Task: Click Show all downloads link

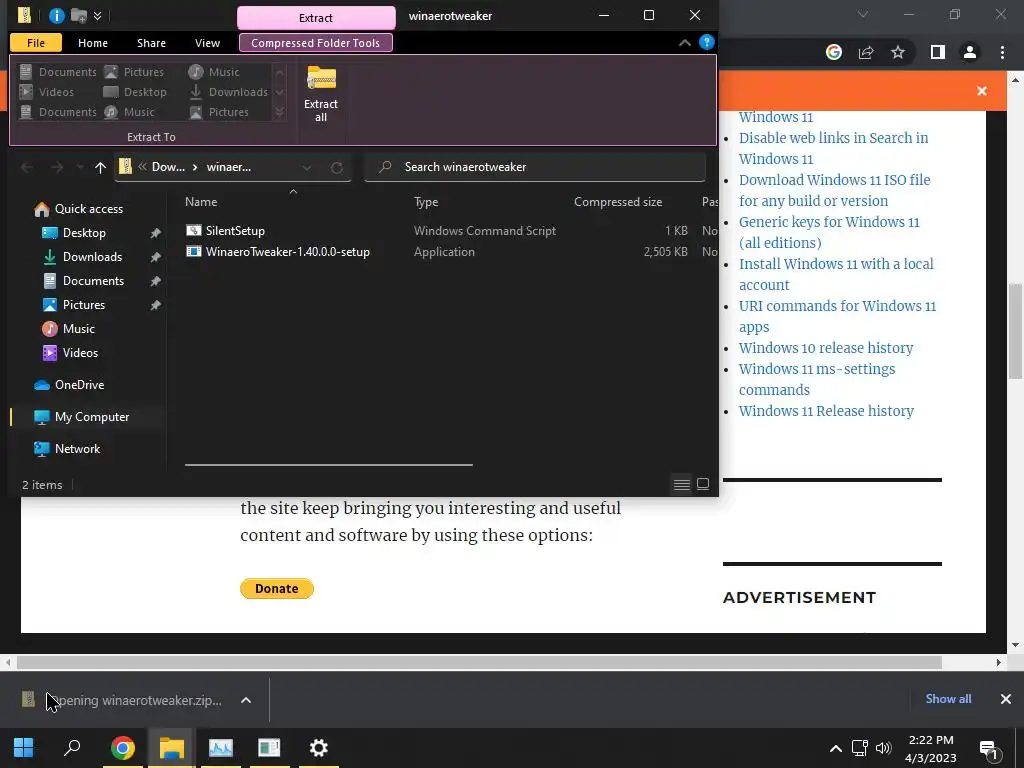Action: [948, 699]
